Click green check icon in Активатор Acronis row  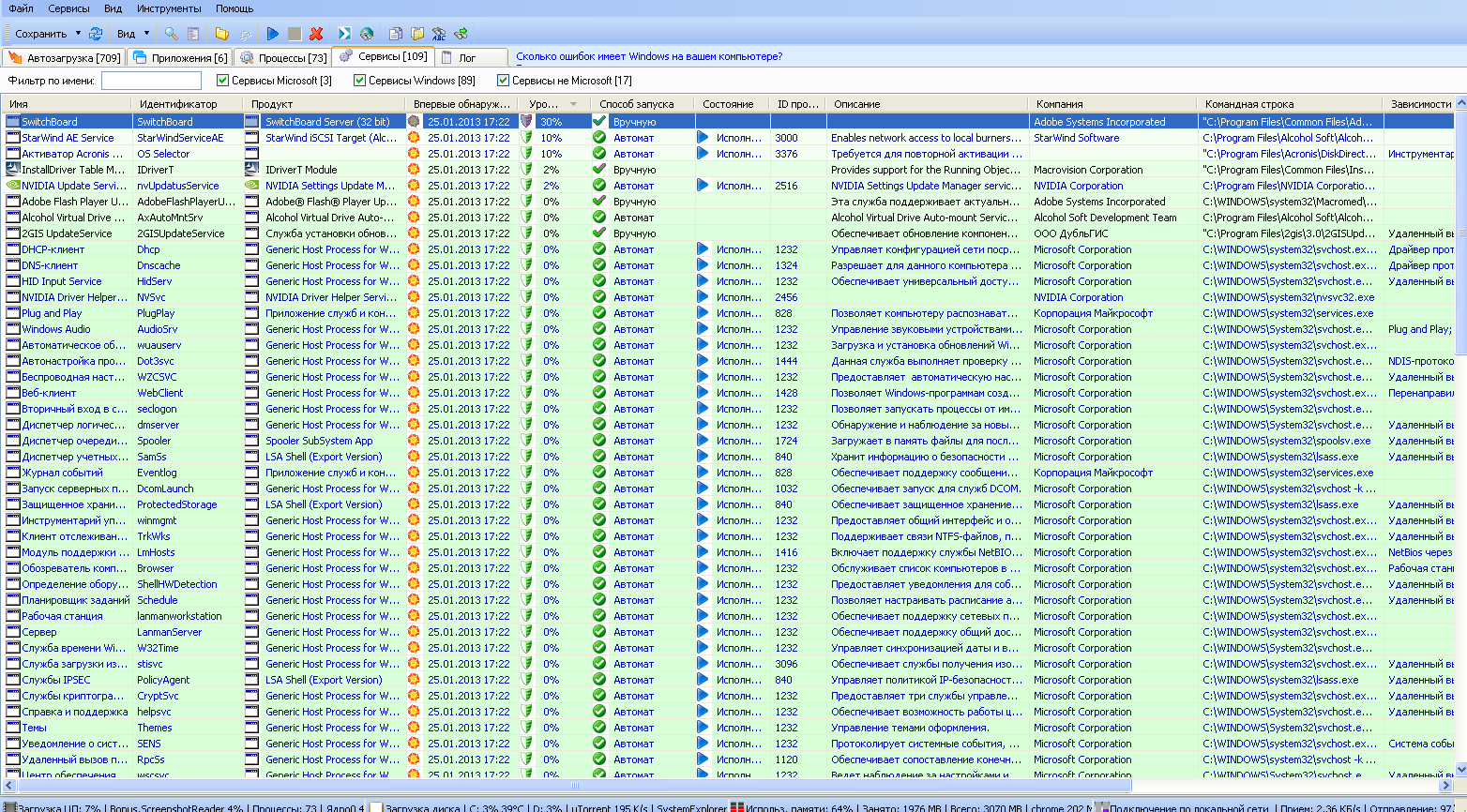599,154
